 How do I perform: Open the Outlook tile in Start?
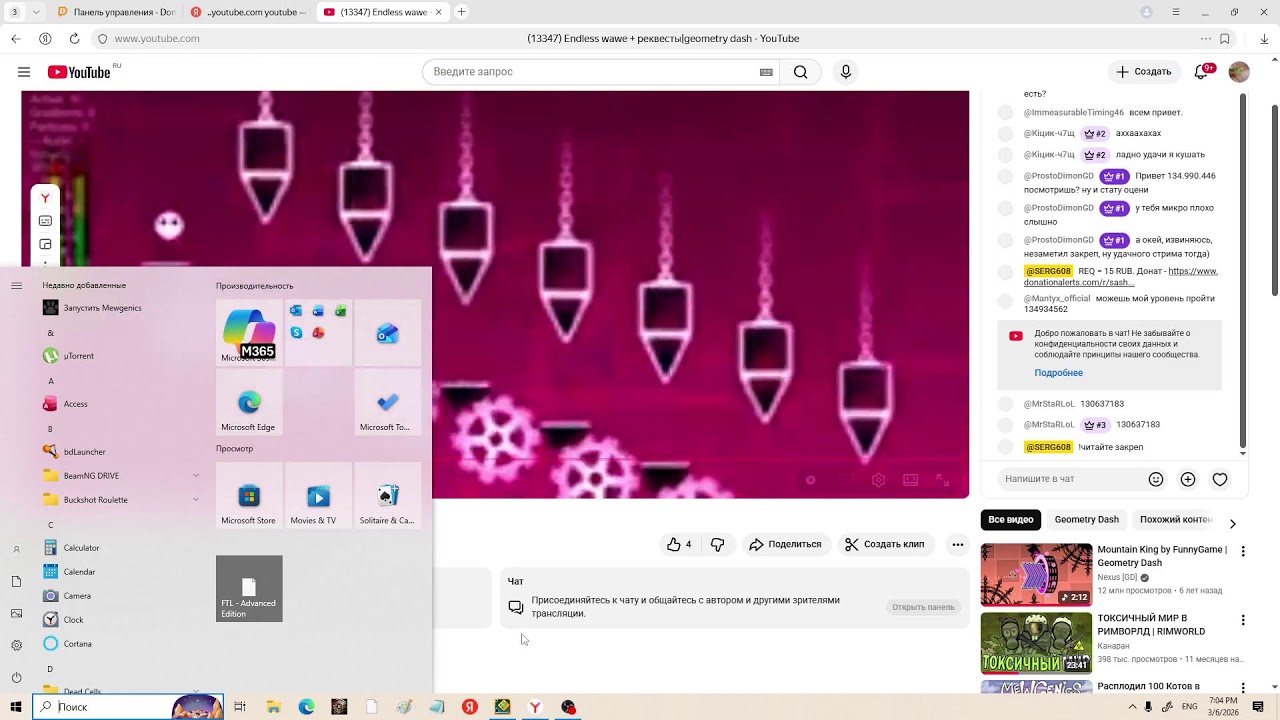coord(388,333)
